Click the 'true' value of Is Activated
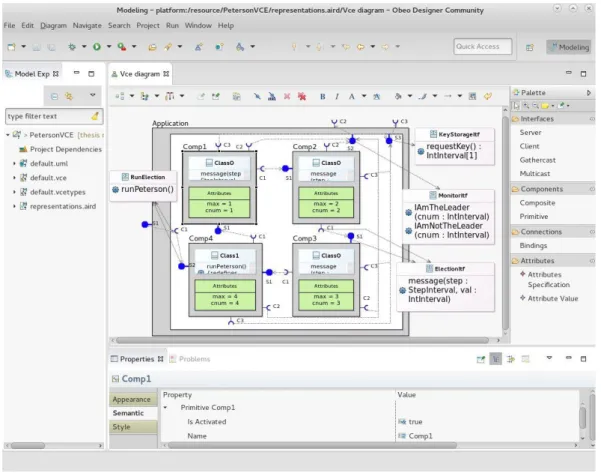Viewport: 601px width, 473px height. [415, 422]
